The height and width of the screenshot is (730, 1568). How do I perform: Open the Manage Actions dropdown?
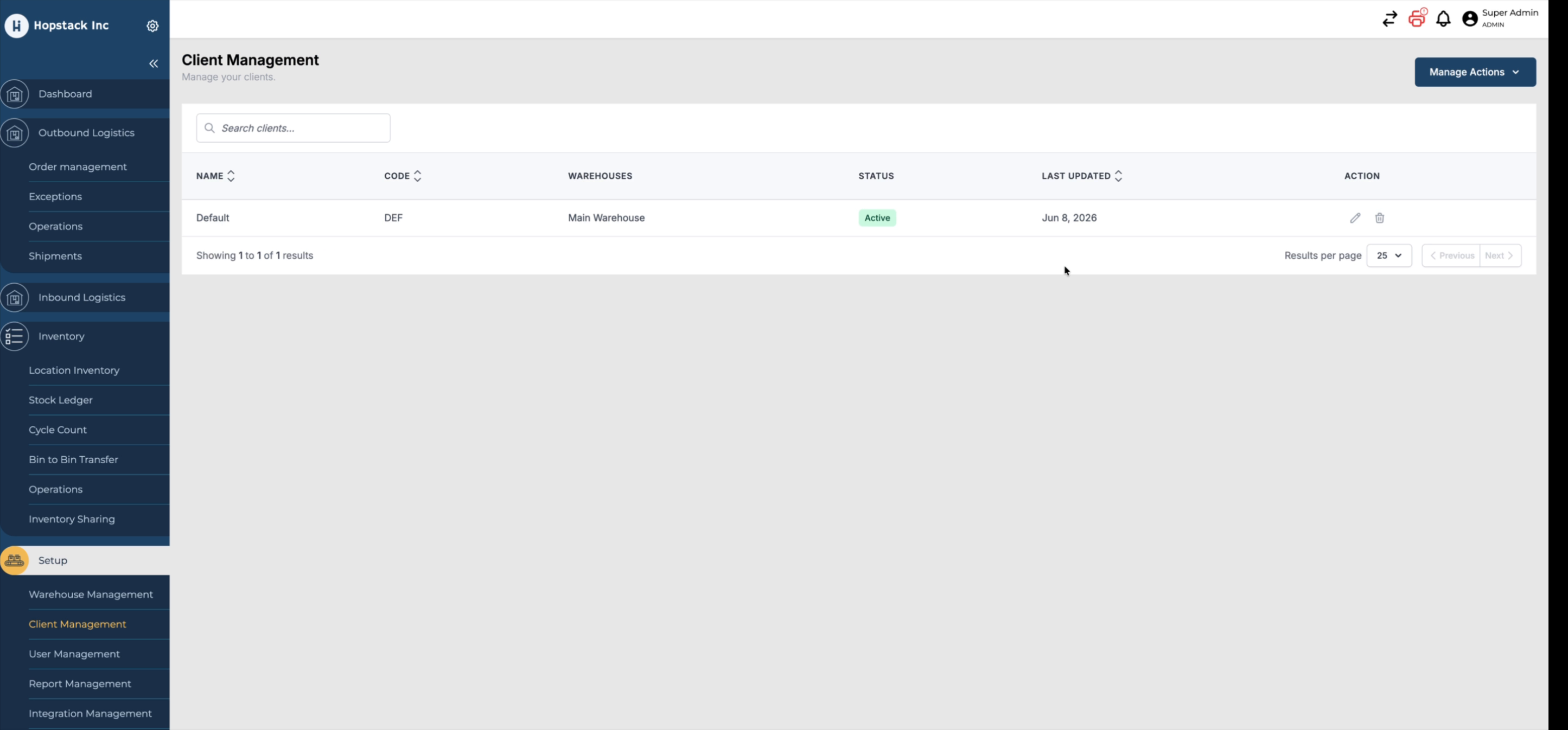1475,72
